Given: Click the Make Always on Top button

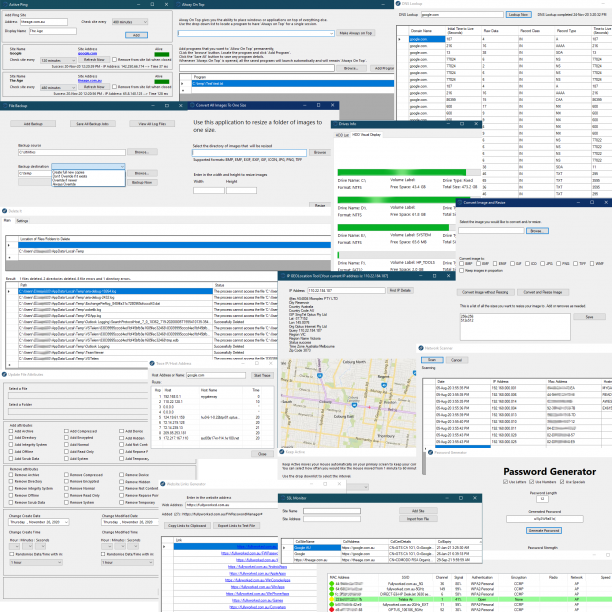Looking at the screenshot, I should click(356, 33).
